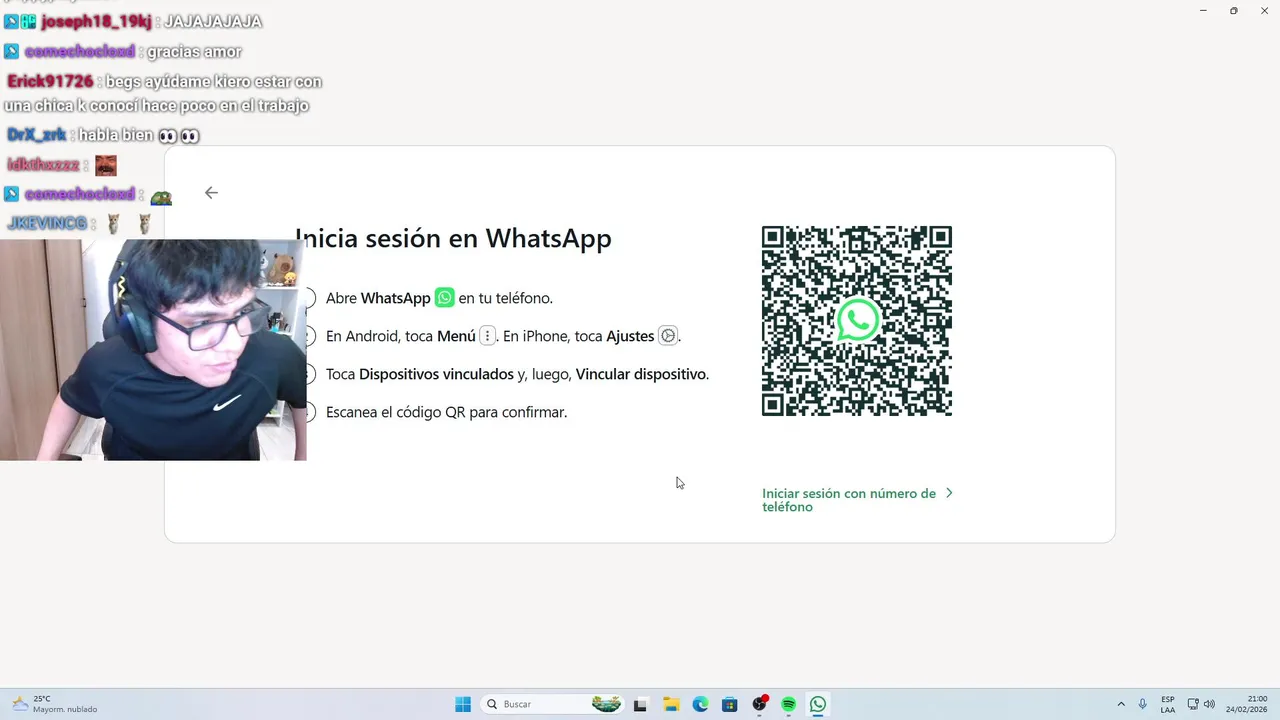Viewport: 1280px width, 720px height.
Task: Click the Menú three-dots icon in instructions
Action: 488,336
